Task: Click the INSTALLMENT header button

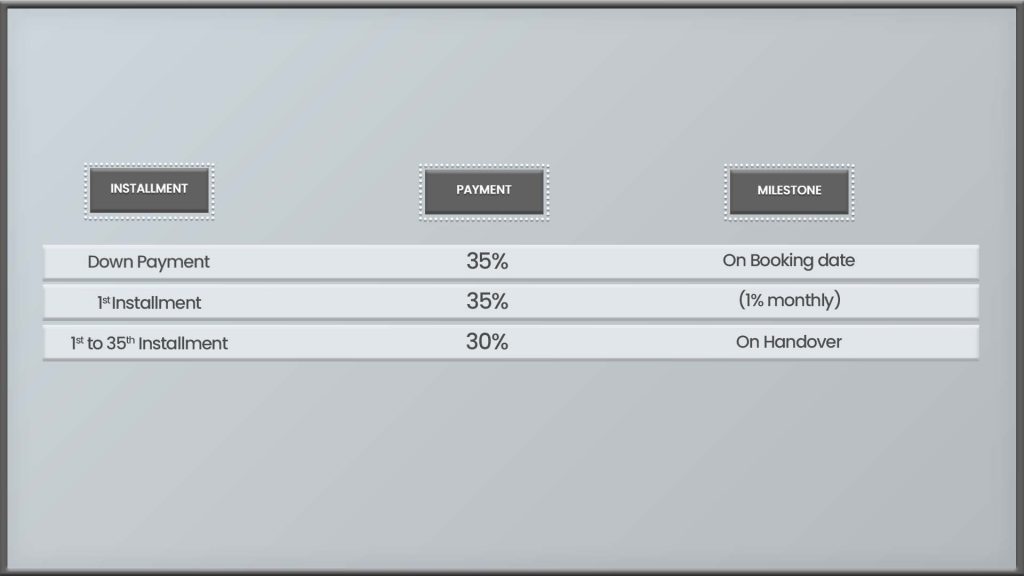Action: pos(149,190)
